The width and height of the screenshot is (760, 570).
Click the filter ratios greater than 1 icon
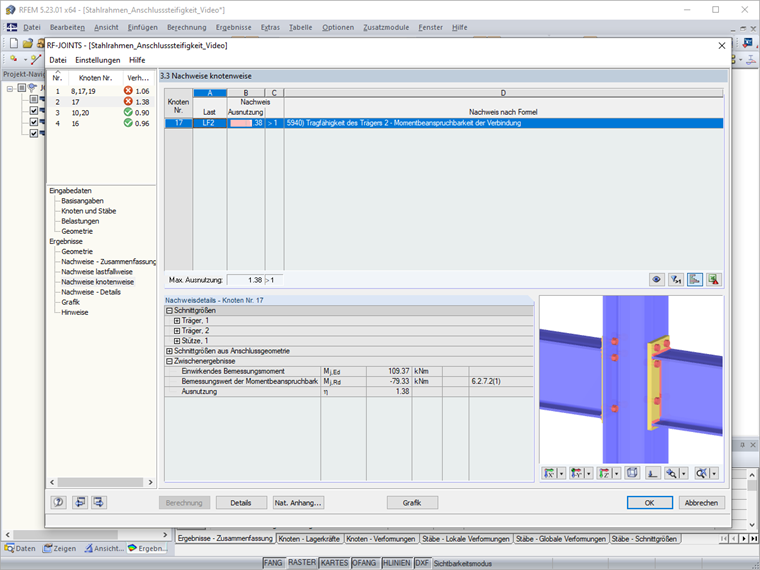pos(676,280)
